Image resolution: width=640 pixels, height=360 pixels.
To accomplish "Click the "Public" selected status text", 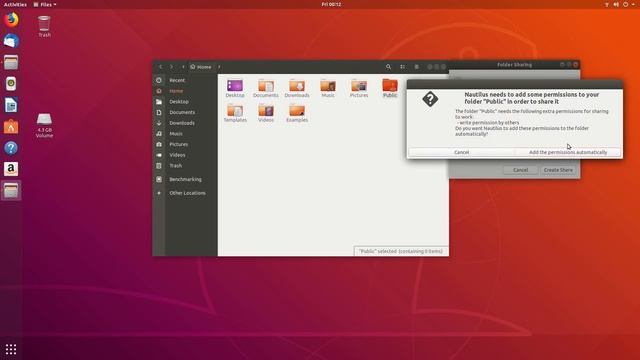I will 401,251.
